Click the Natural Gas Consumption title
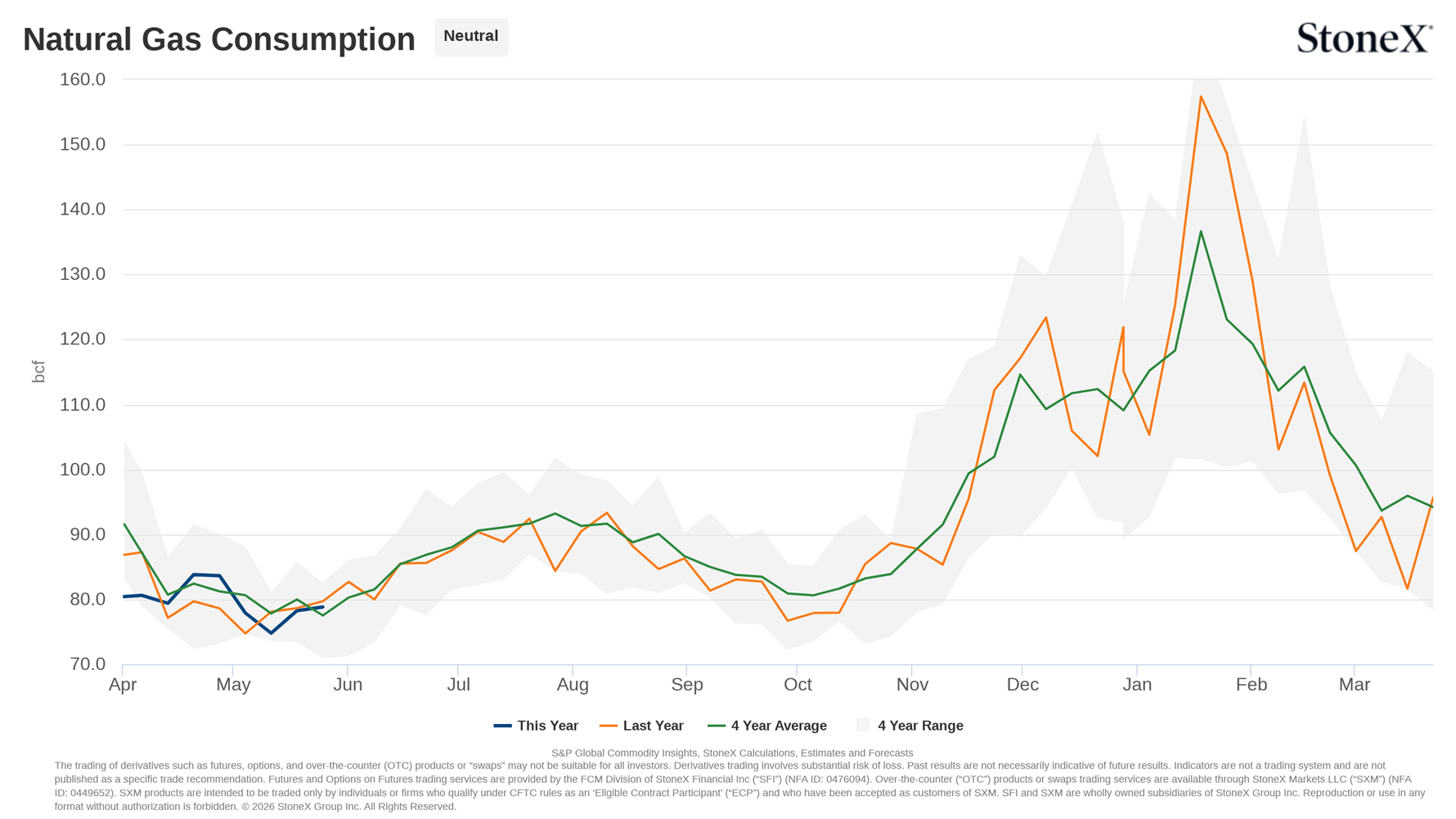The width and height of the screenshot is (1456, 819). (219, 39)
